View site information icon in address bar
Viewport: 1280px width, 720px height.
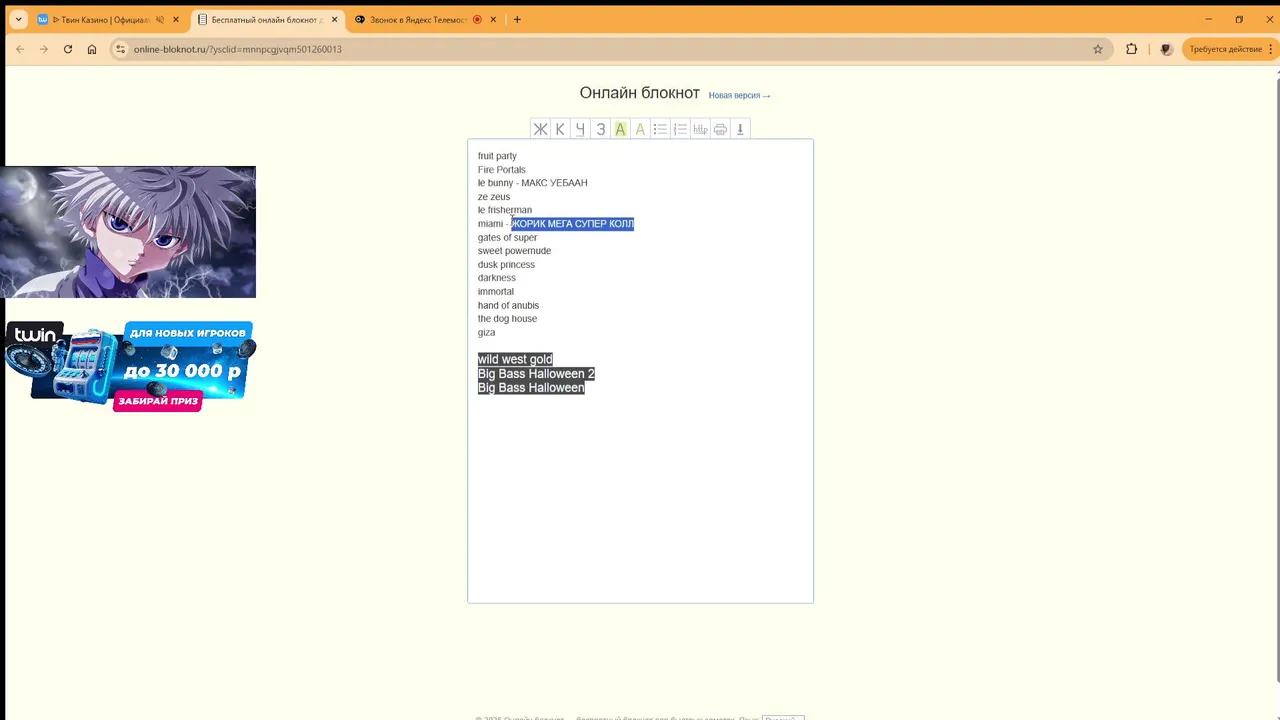tap(120, 49)
